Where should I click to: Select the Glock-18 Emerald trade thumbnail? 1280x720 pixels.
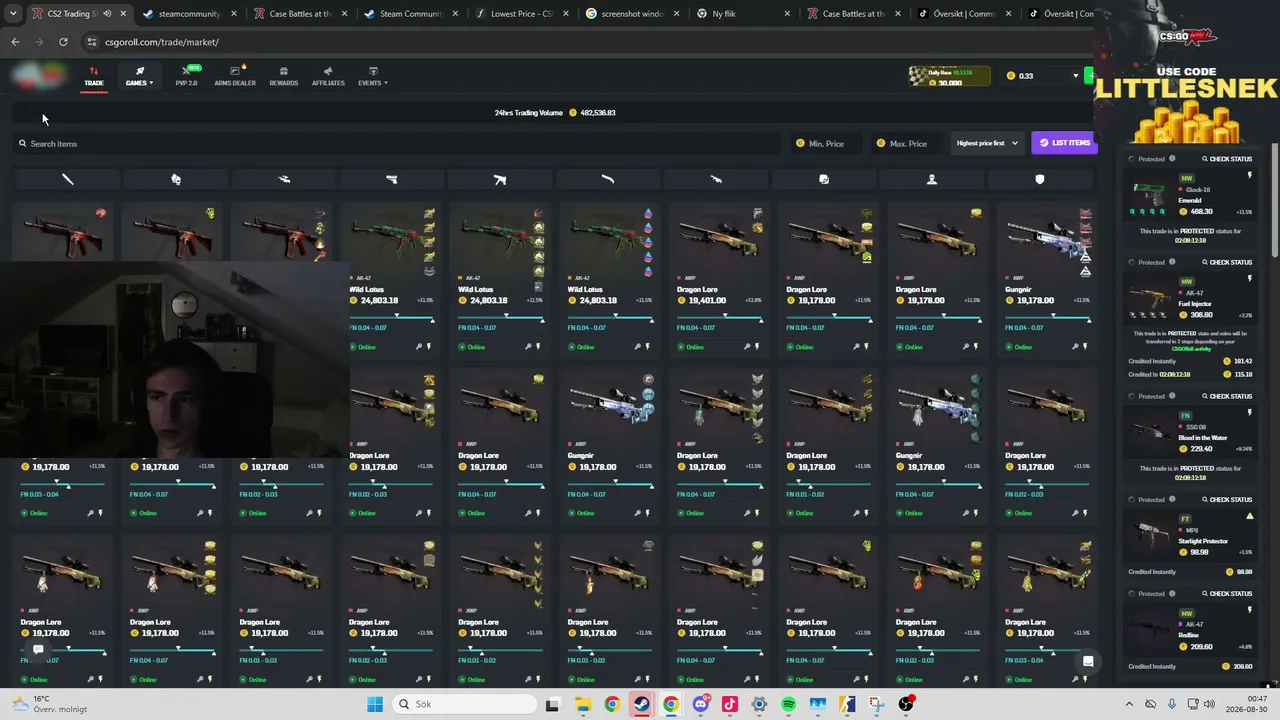click(1149, 196)
